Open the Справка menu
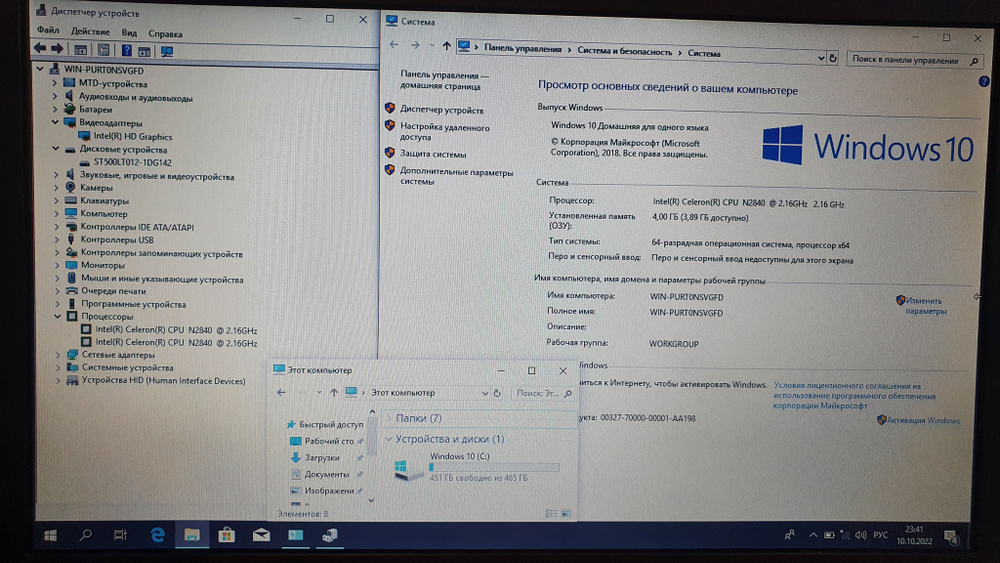 point(165,33)
